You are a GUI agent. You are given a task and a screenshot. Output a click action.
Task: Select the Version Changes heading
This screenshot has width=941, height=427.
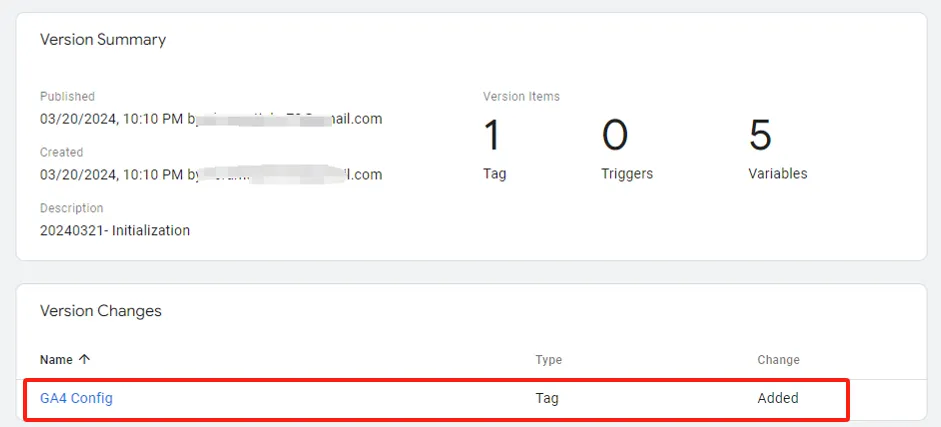(x=101, y=311)
